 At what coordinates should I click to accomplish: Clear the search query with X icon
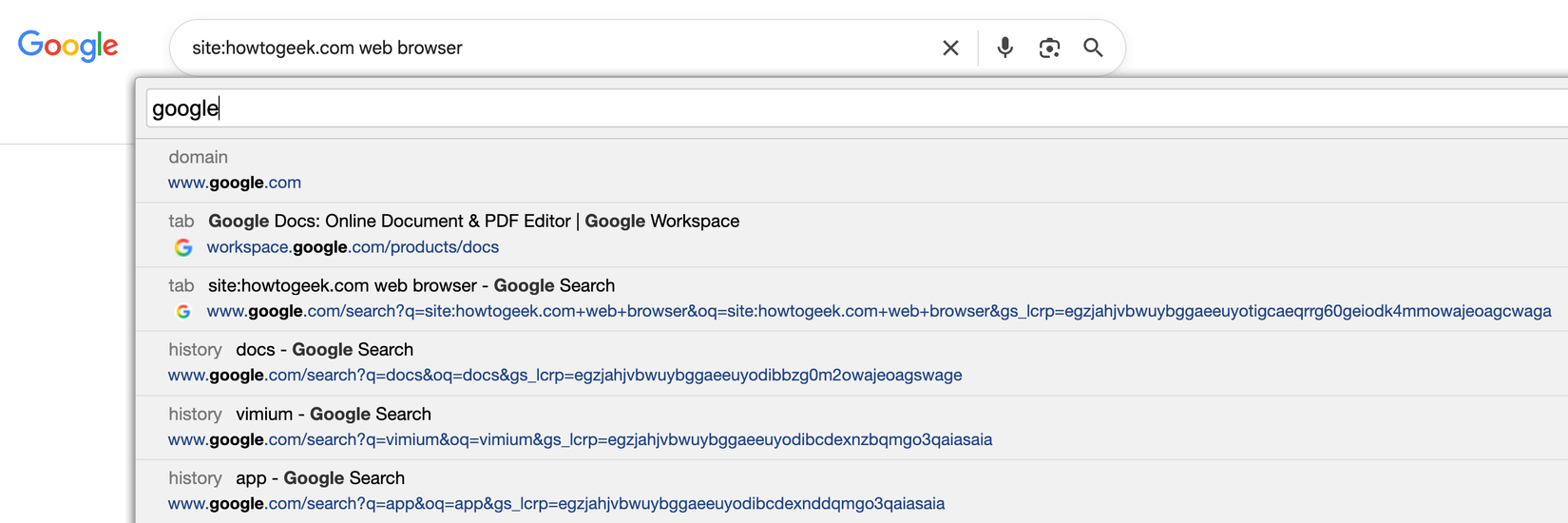click(950, 48)
